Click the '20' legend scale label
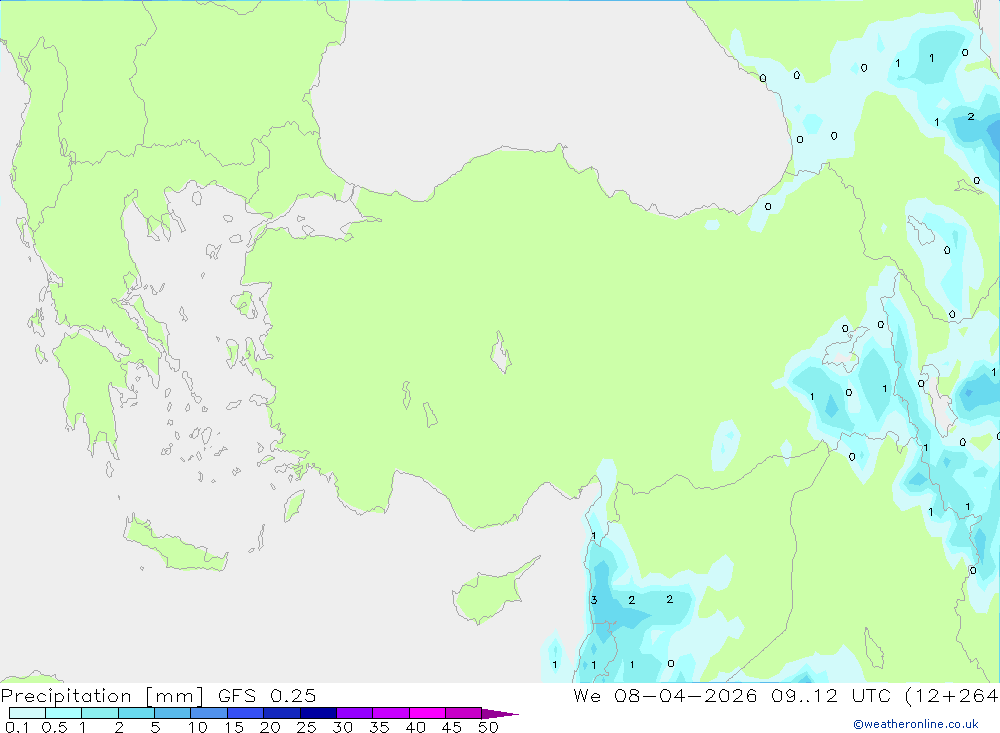 [x=270, y=727]
